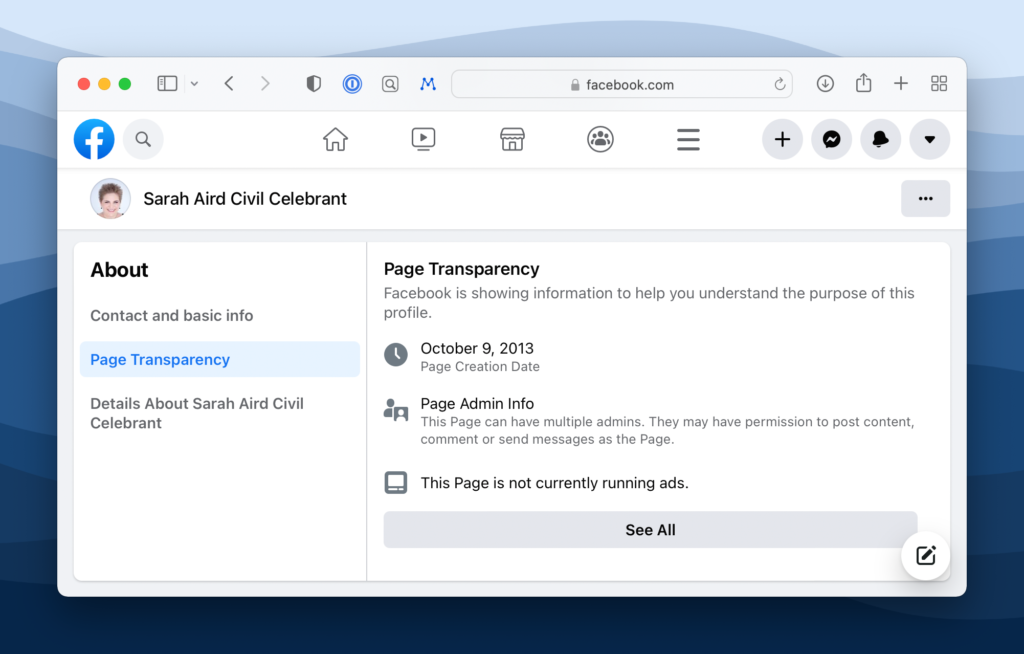
Task: Open Details About Sarah Aird Civil Celebrant
Action: [x=197, y=413]
